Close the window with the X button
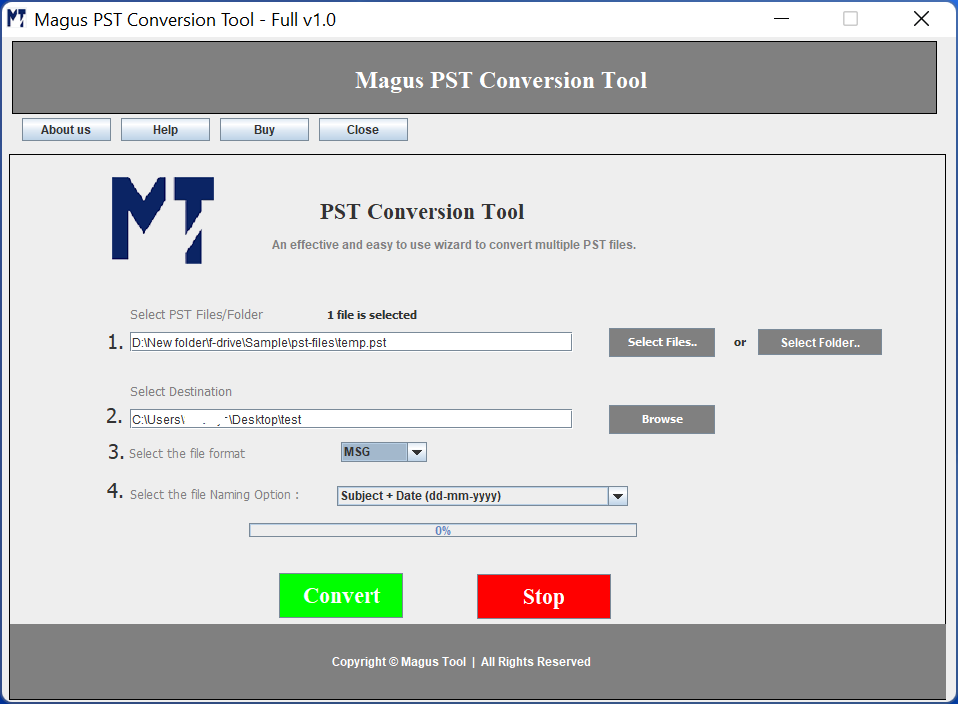Image resolution: width=958 pixels, height=704 pixels. pyautogui.click(x=921, y=19)
